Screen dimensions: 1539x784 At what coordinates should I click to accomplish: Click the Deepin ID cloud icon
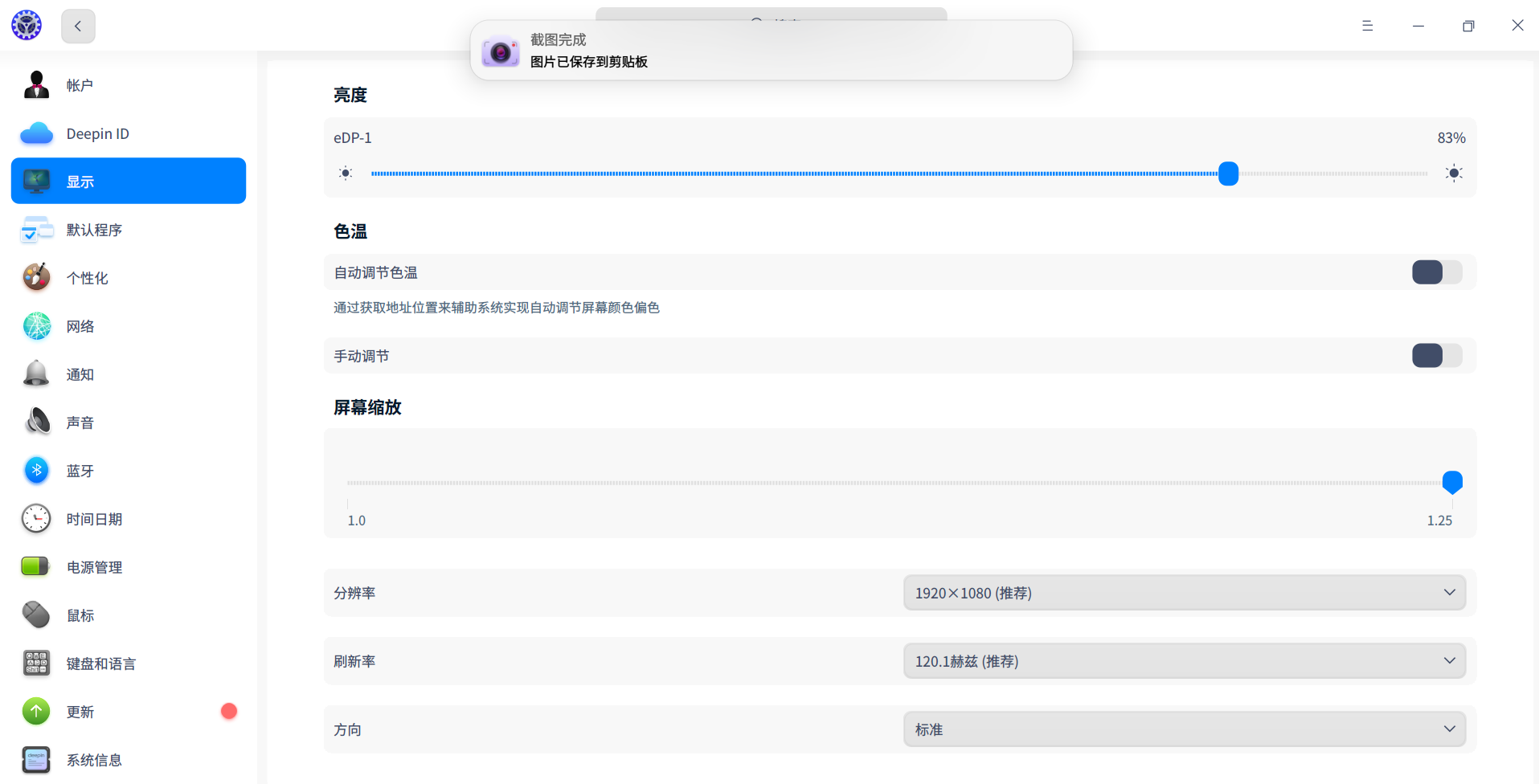36,133
